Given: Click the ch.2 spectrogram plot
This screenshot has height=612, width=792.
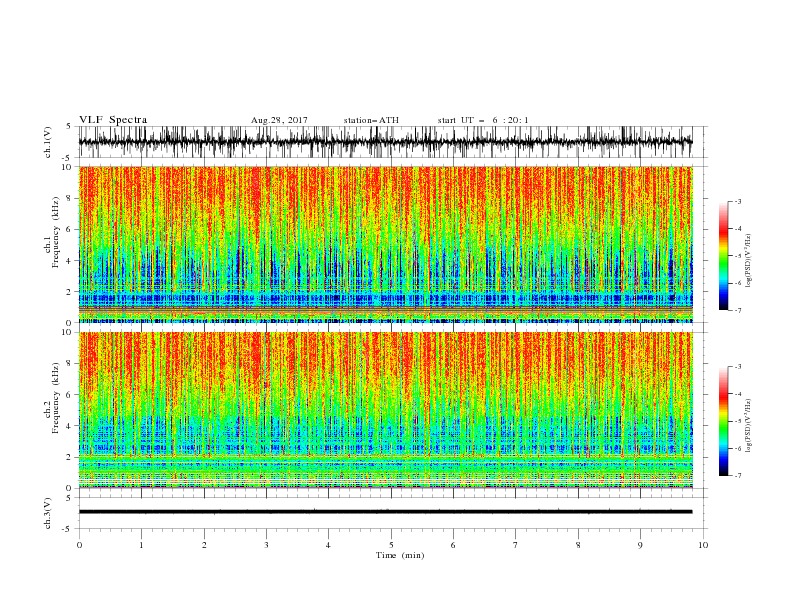Looking at the screenshot, I should click(385, 410).
